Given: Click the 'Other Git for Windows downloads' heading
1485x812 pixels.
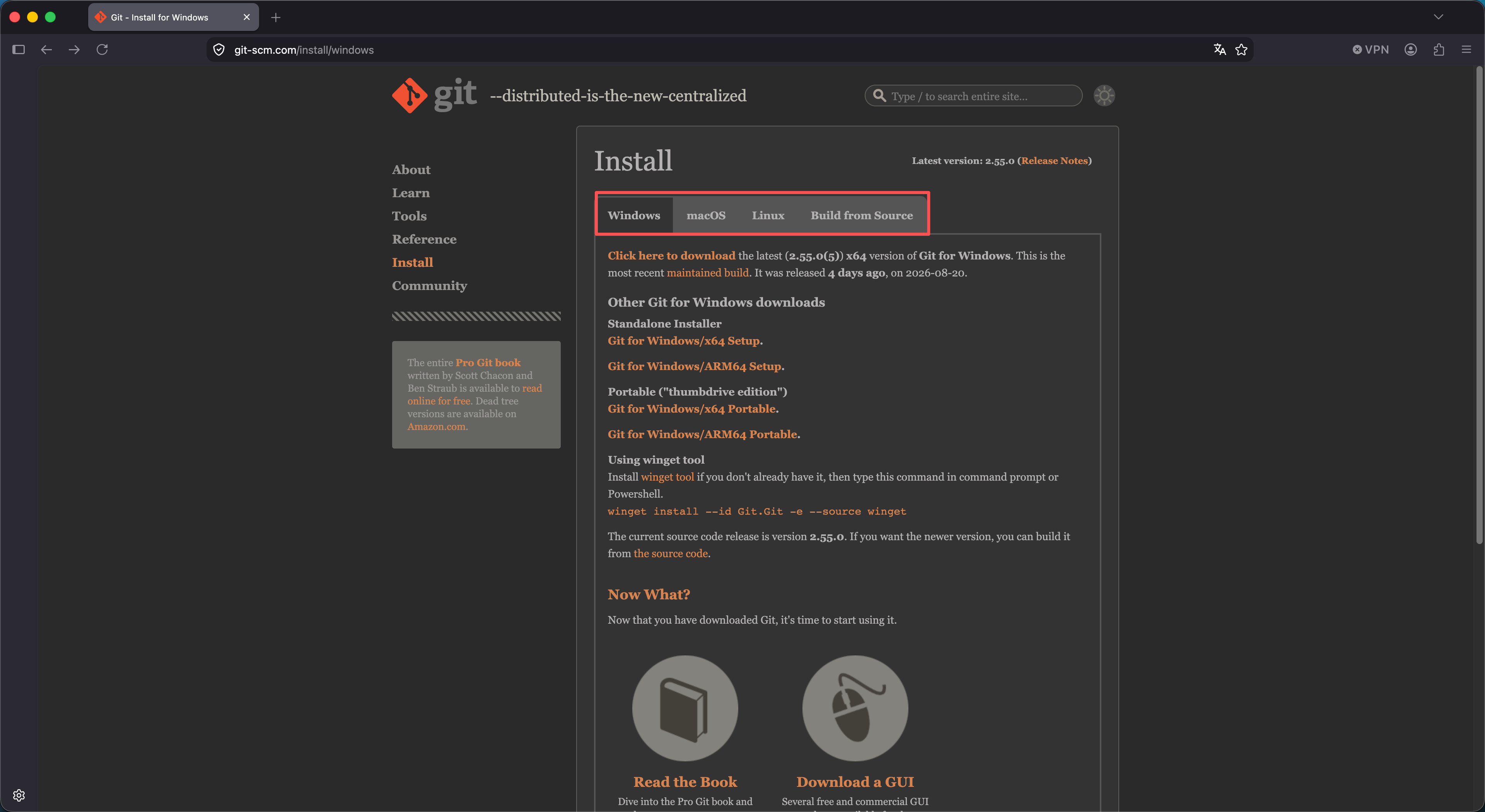Looking at the screenshot, I should (x=716, y=302).
